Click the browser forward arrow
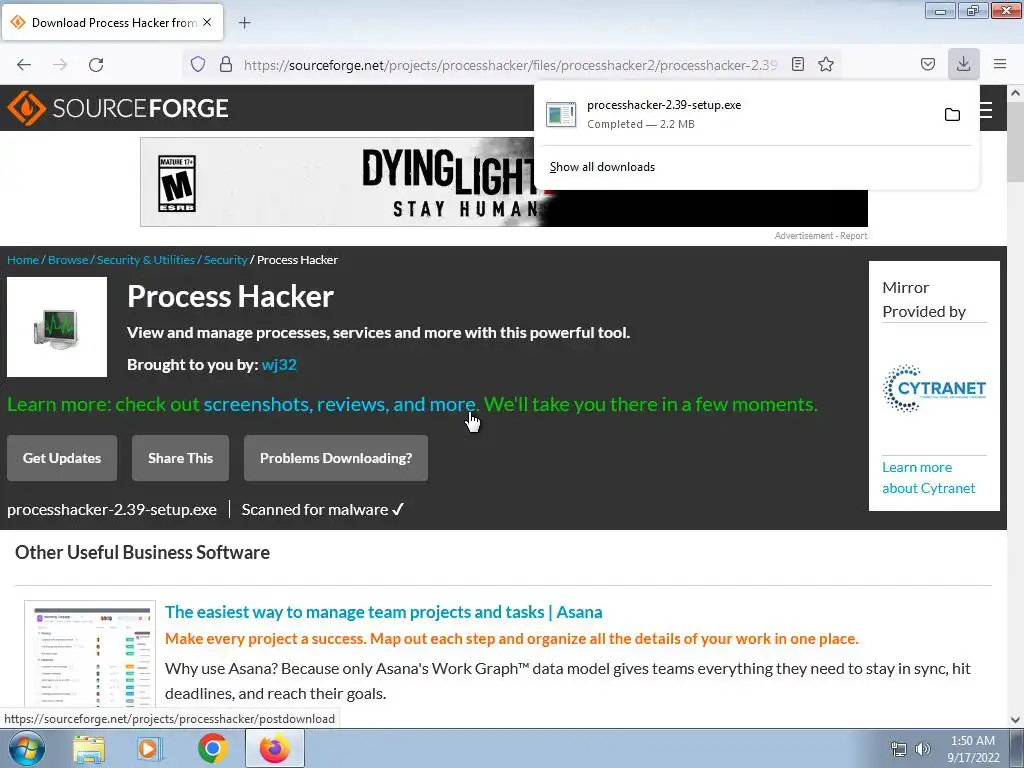Viewport: 1024px width, 768px height. 60,64
